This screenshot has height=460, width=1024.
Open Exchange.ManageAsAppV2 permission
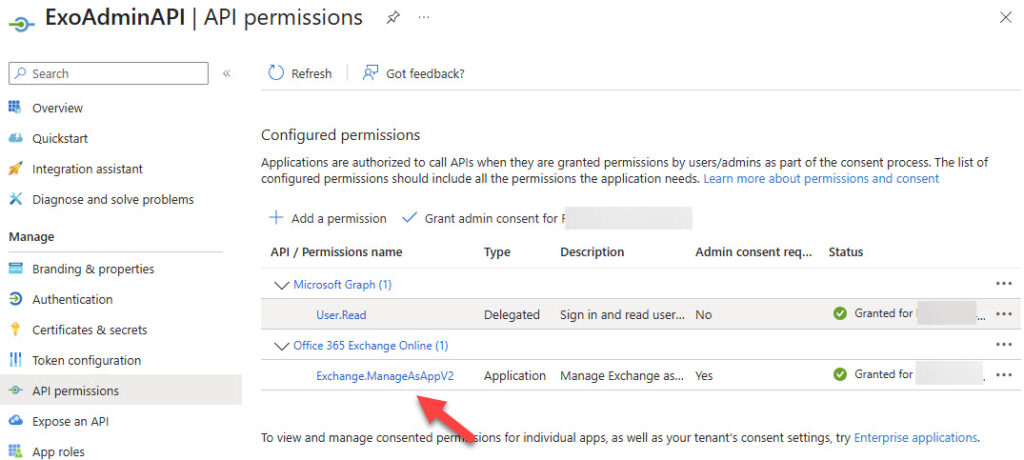click(x=385, y=376)
